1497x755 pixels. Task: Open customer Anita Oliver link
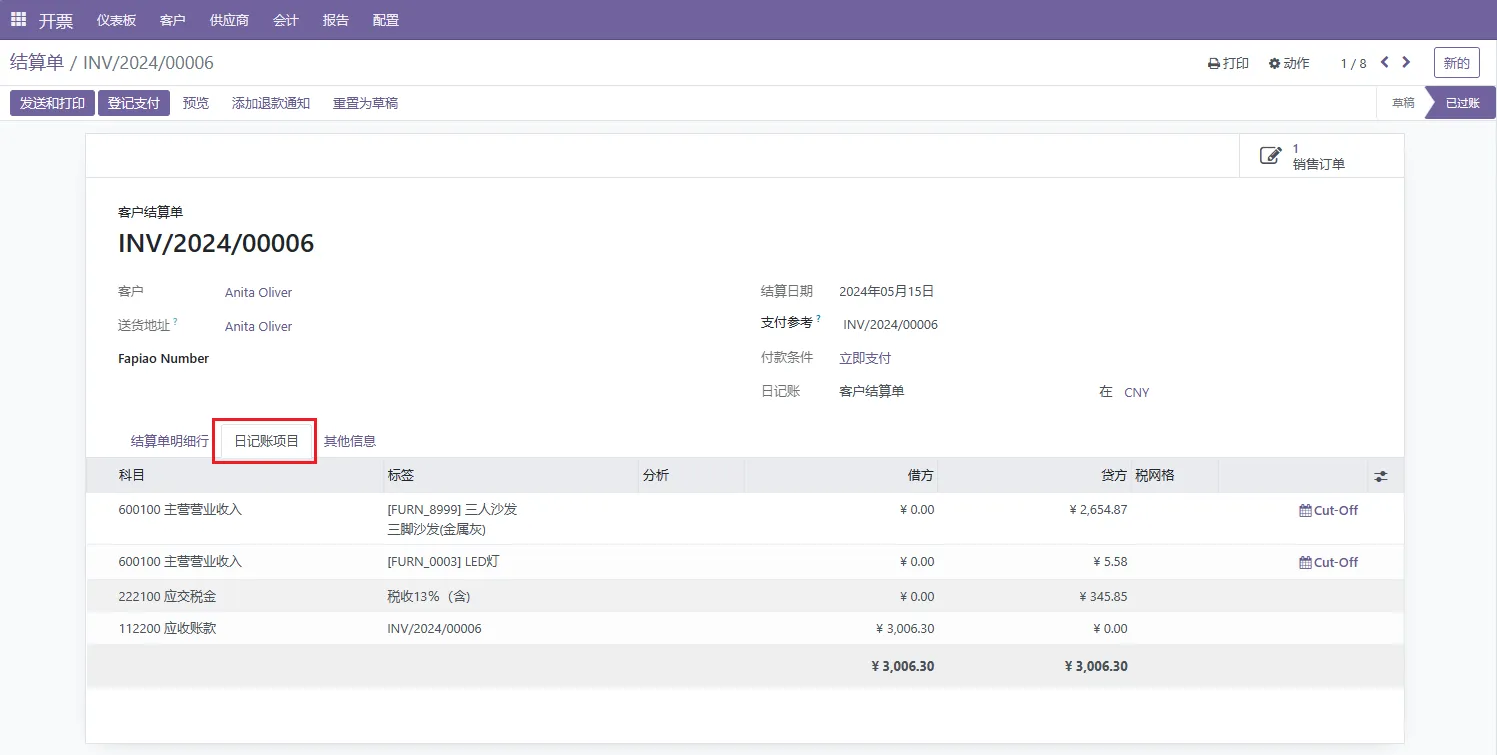pos(258,293)
